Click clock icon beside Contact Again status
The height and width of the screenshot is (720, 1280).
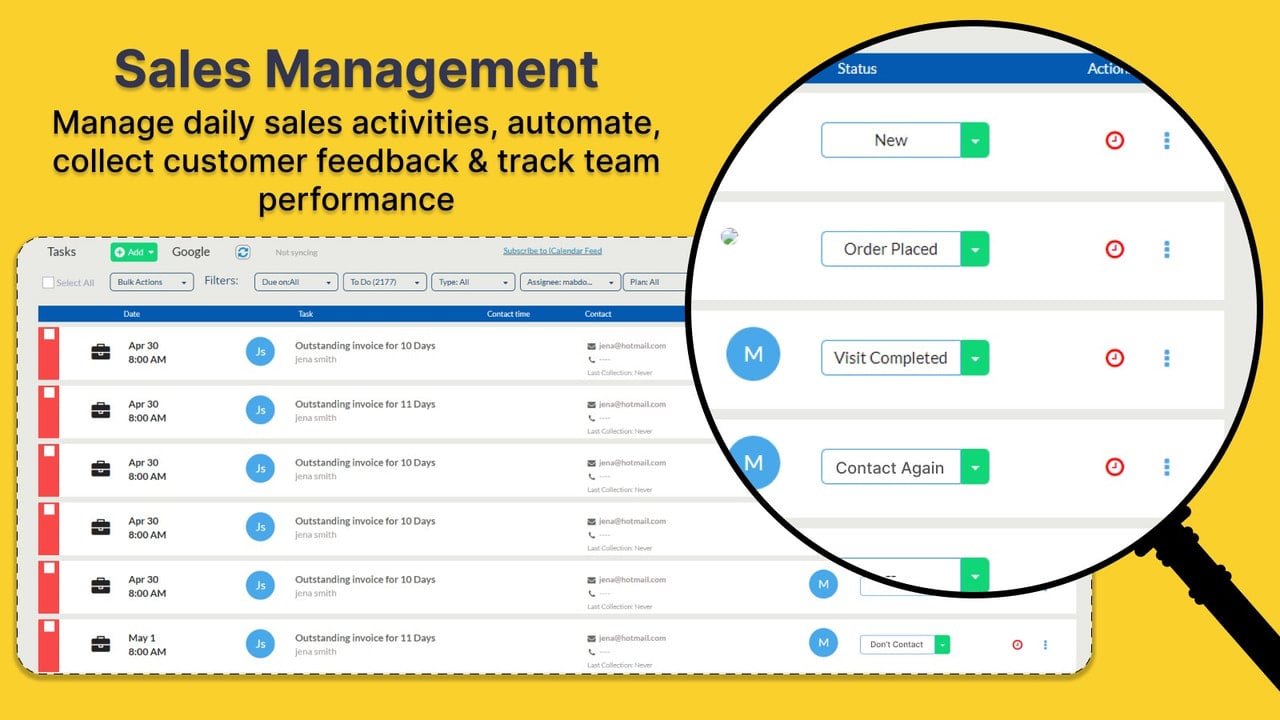1114,467
